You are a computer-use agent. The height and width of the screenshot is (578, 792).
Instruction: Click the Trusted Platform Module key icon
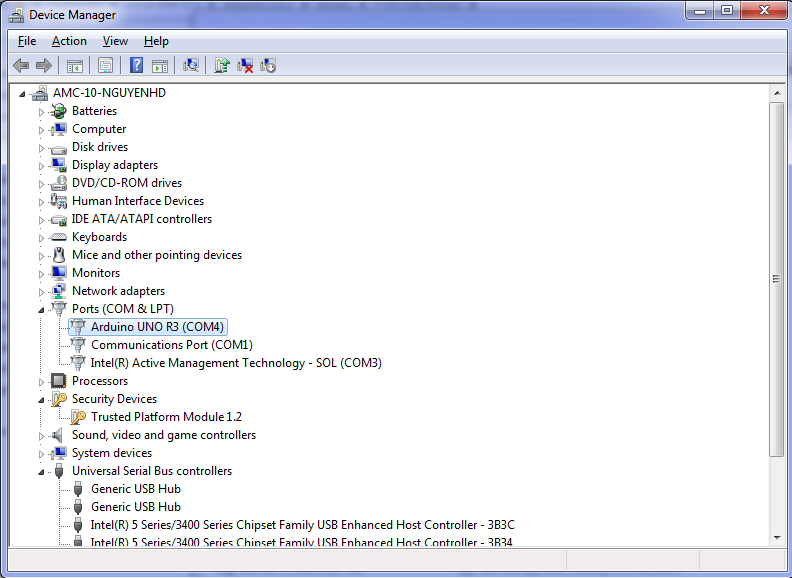[x=78, y=417]
